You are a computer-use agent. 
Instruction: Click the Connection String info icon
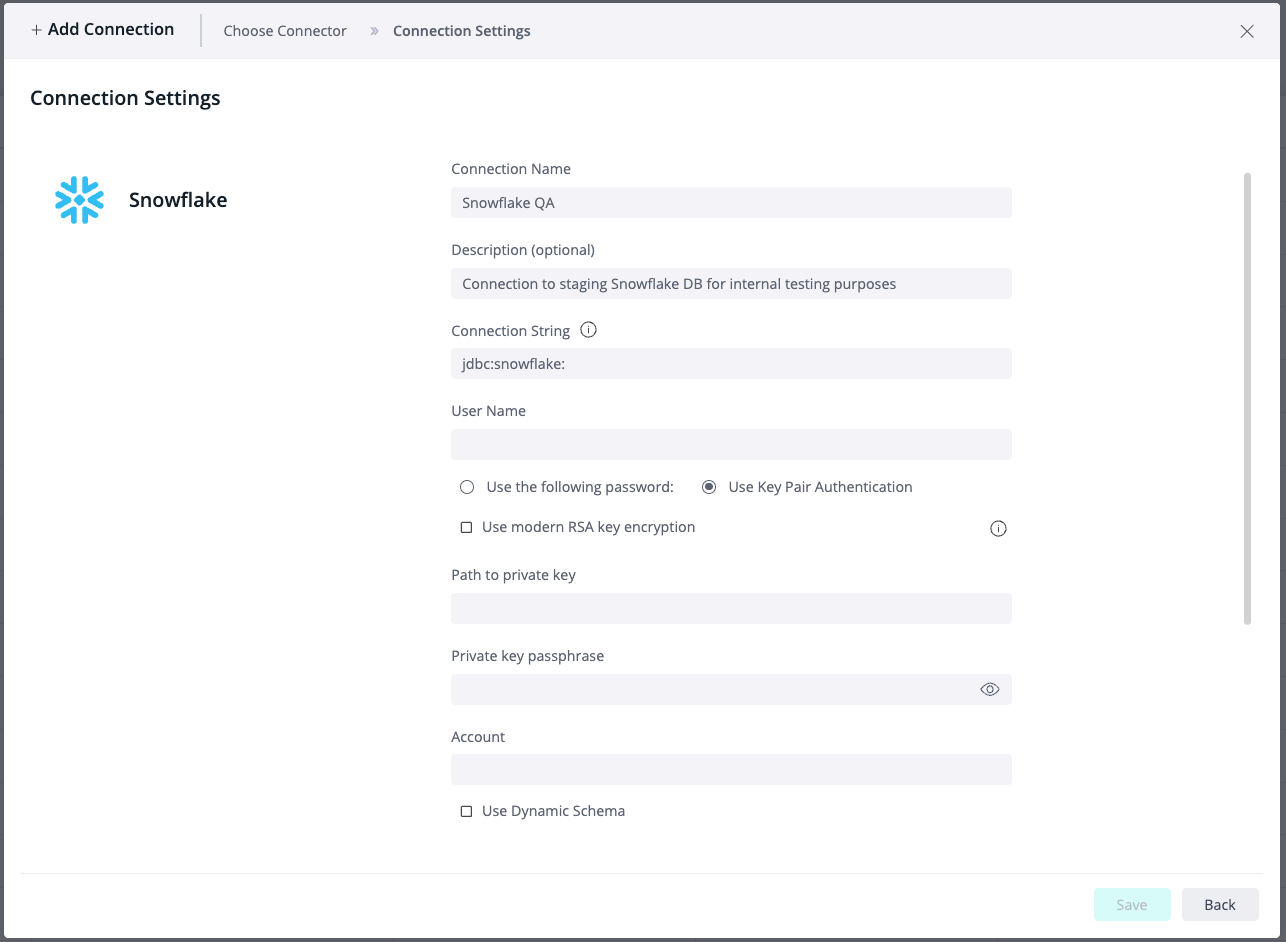pos(589,330)
